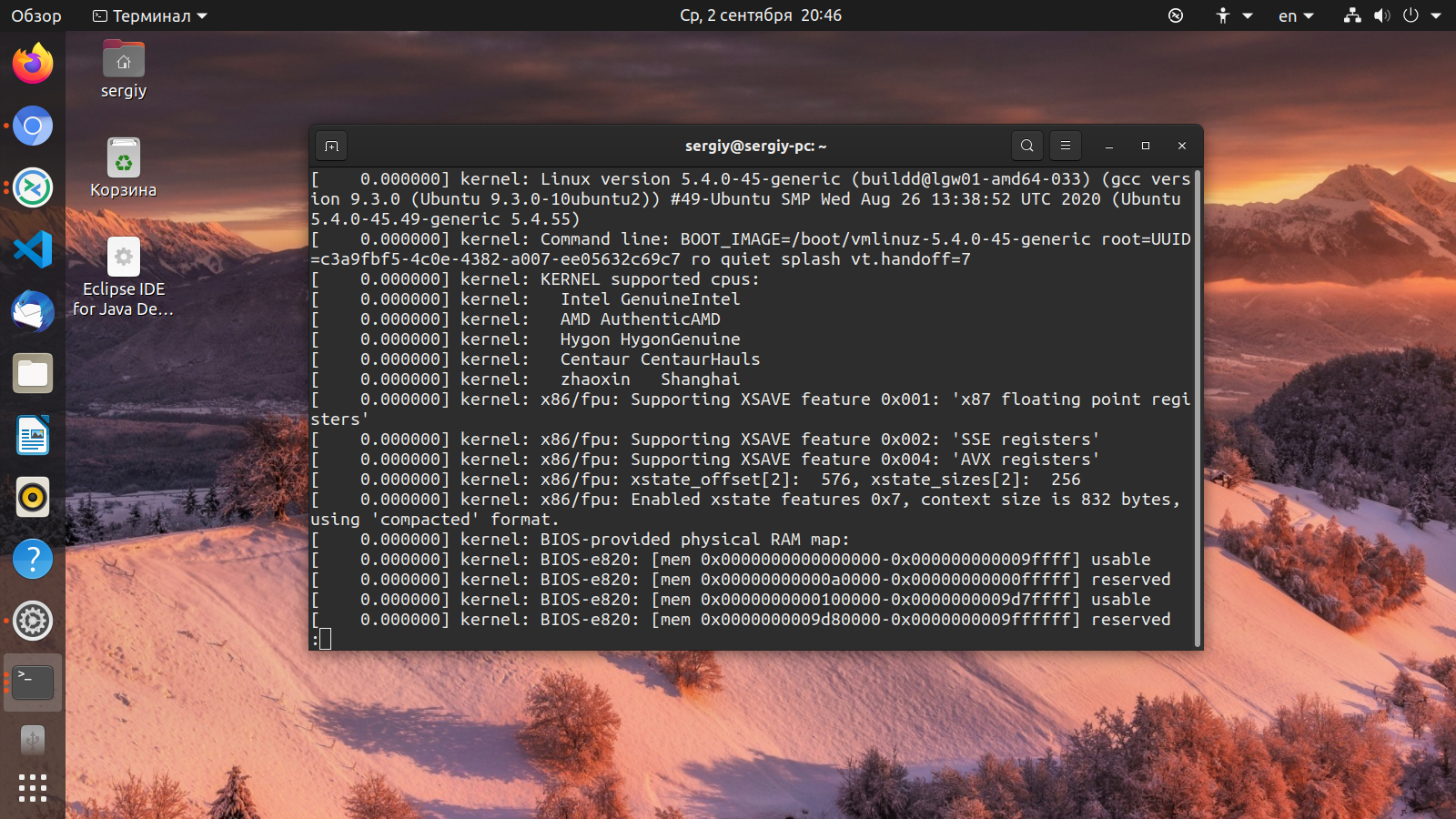This screenshot has height=819, width=1456.
Task: Open the Help dock icon
Action: pyautogui.click(x=33, y=559)
